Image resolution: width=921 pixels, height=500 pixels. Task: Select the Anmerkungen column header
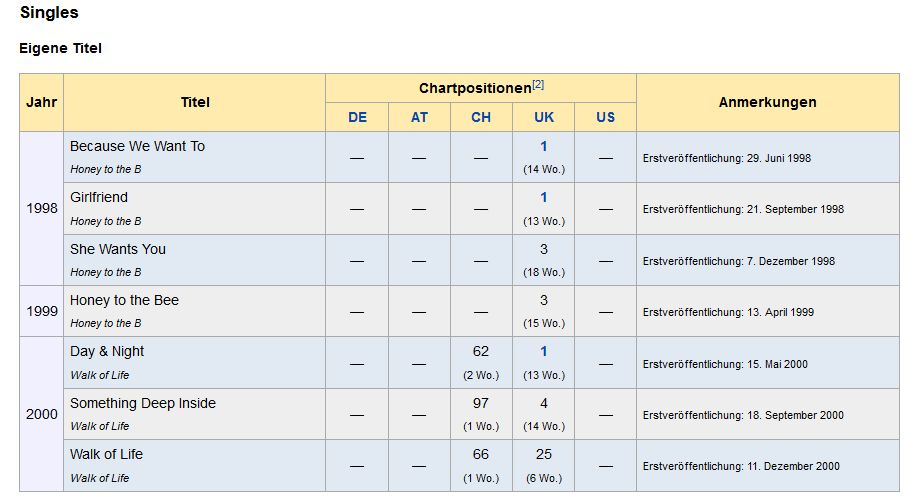[767, 102]
